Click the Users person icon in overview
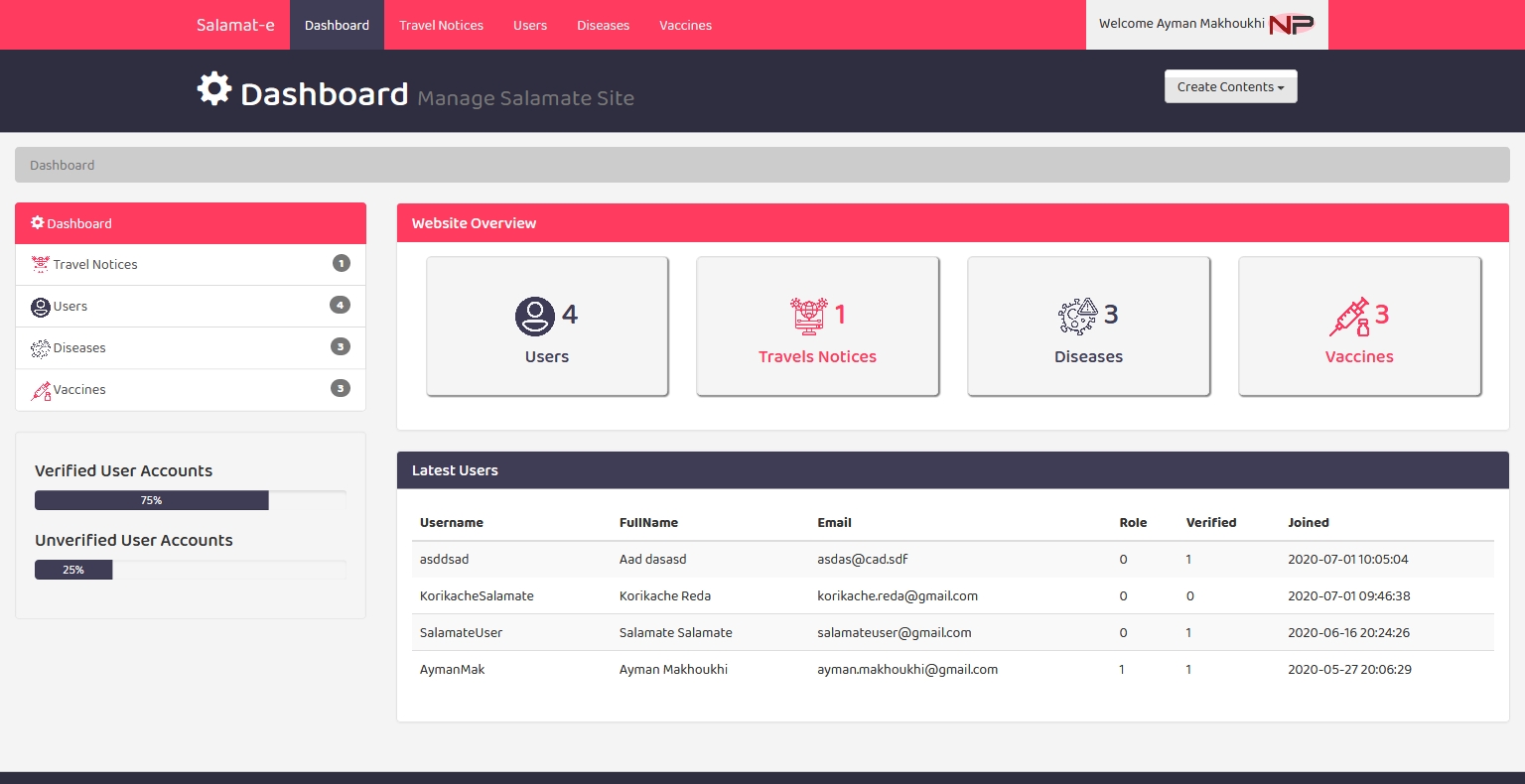The height and width of the screenshot is (784, 1525). (534, 317)
